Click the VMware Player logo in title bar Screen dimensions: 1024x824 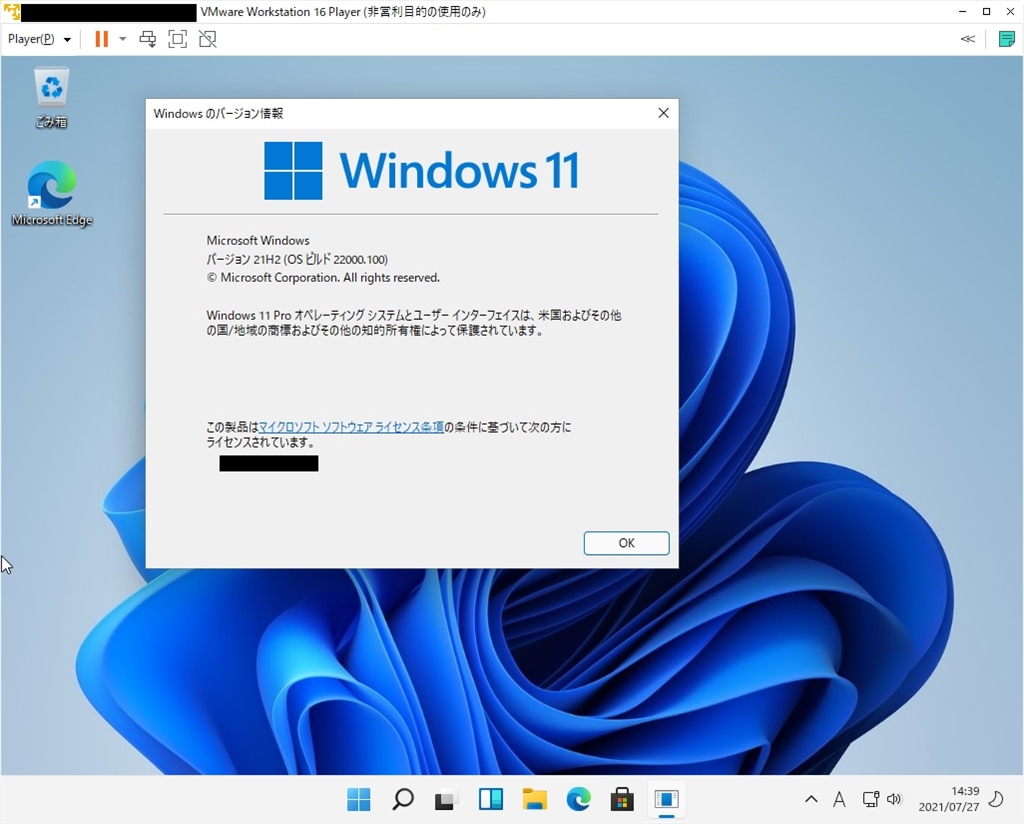pyautogui.click(x=11, y=12)
